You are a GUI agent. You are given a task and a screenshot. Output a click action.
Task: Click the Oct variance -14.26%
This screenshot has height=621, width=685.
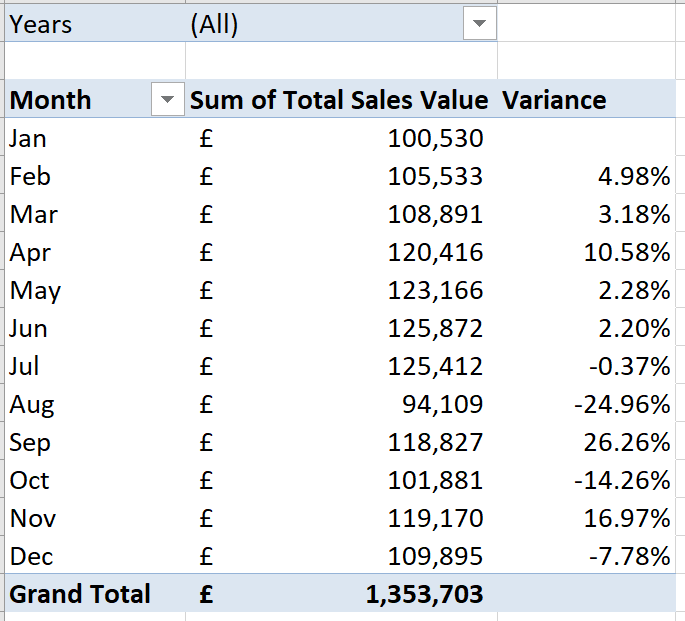(x=622, y=481)
